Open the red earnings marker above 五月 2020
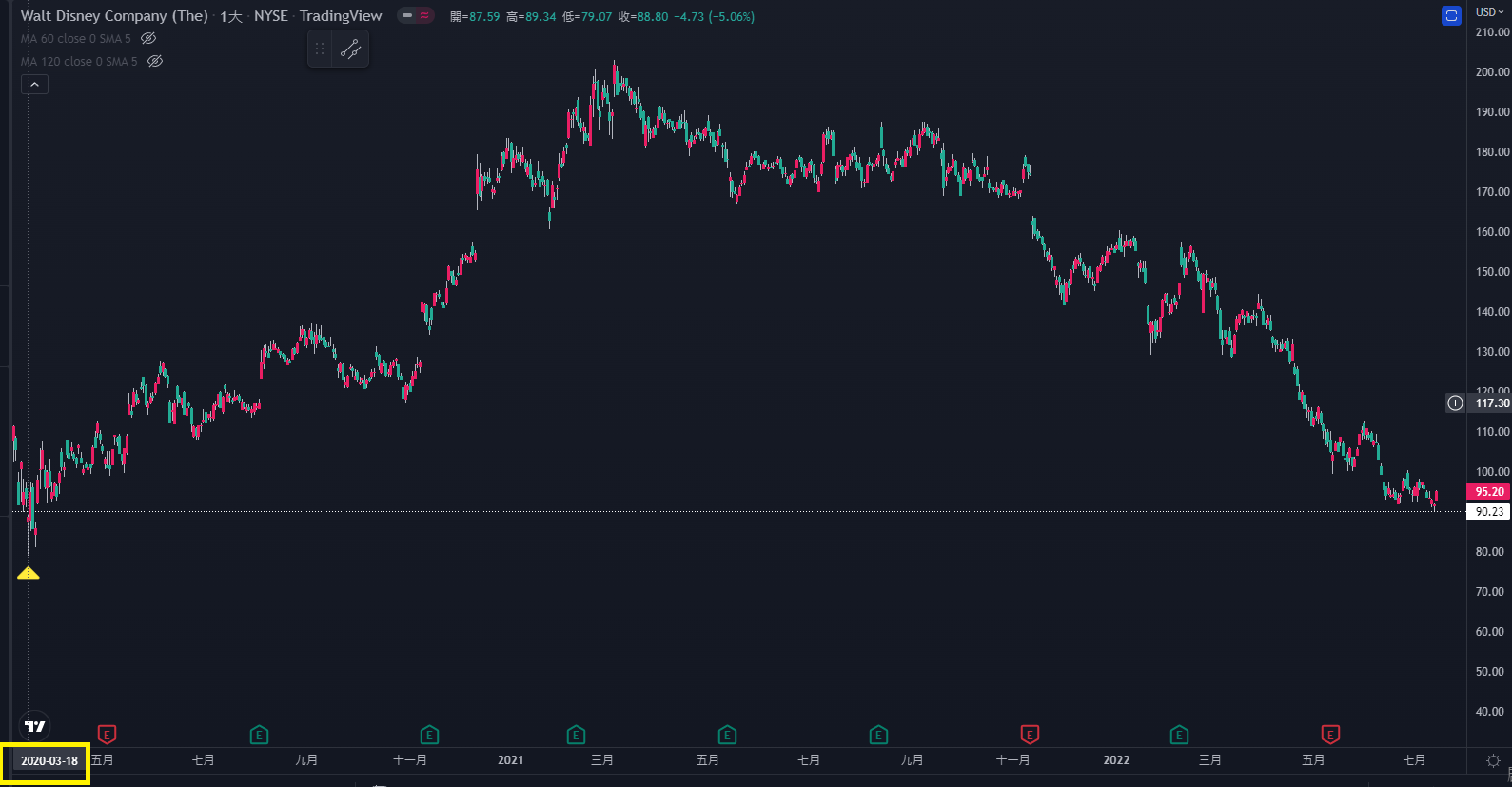 point(108,735)
